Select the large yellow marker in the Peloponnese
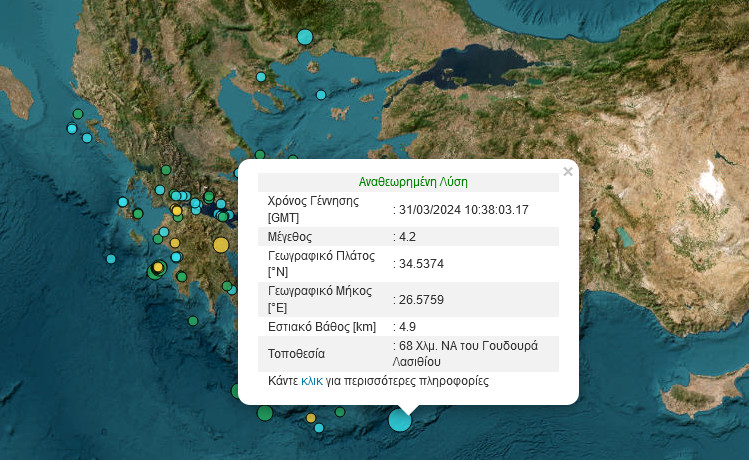The height and width of the screenshot is (460, 749). click(221, 244)
